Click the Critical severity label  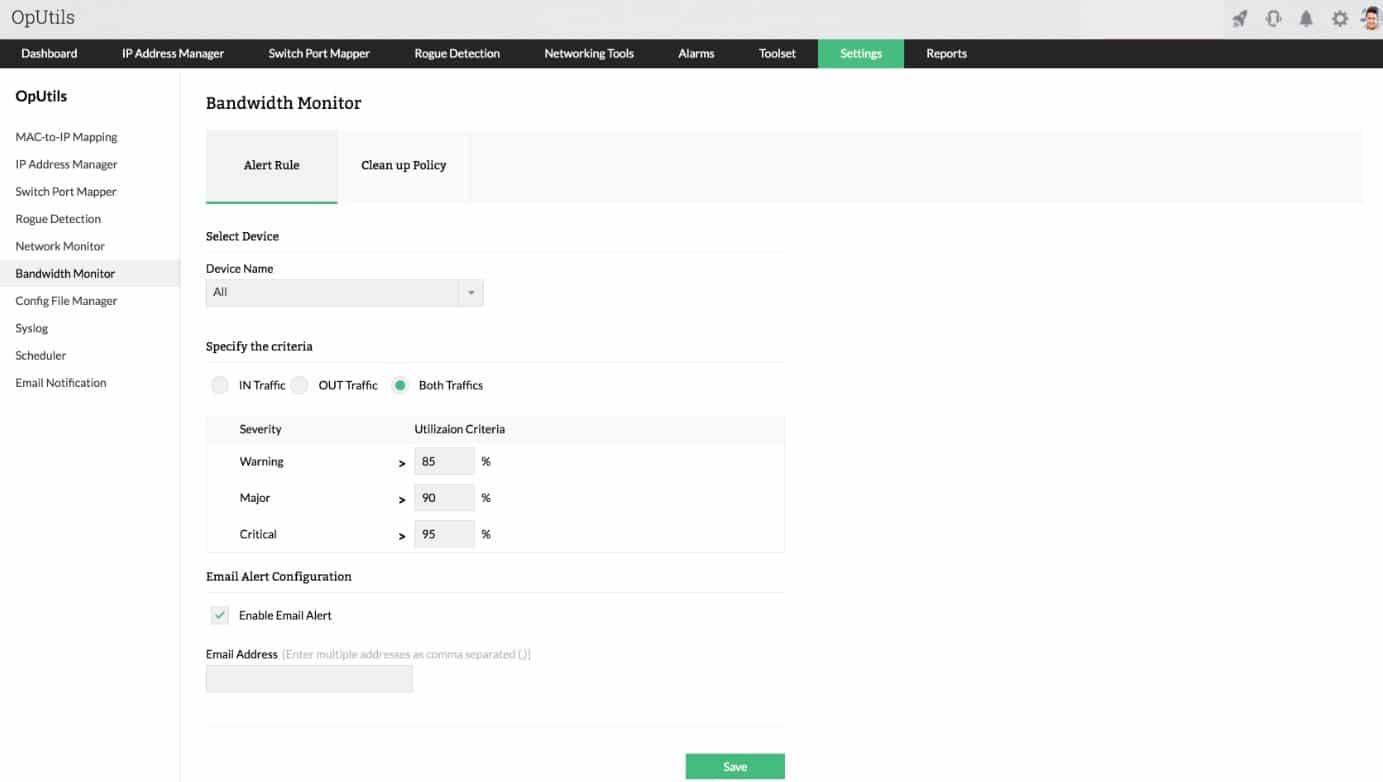258,535
